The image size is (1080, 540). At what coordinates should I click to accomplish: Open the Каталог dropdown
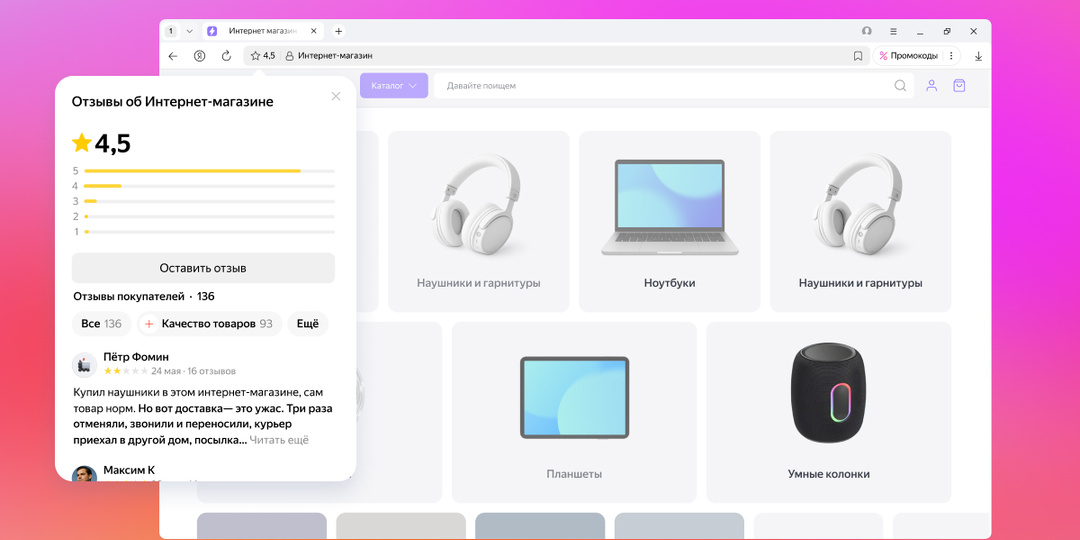tap(394, 85)
